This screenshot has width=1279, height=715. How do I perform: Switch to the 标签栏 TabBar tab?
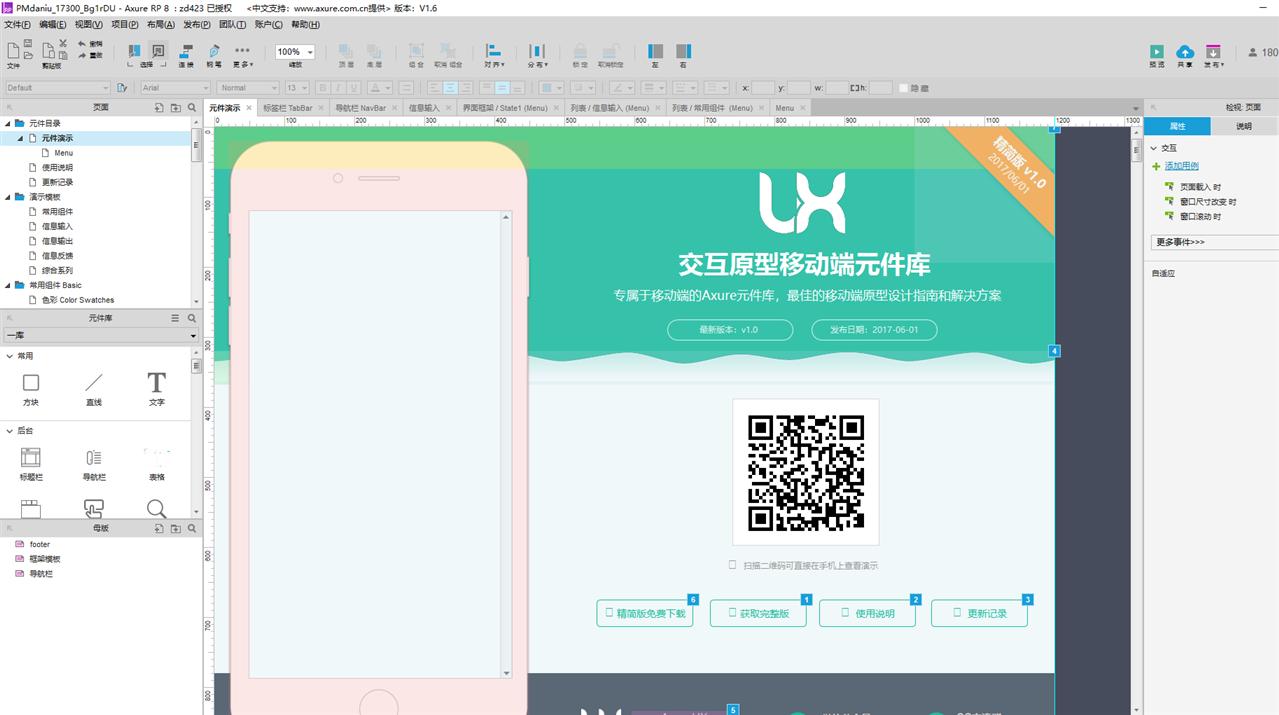pyautogui.click(x=288, y=108)
